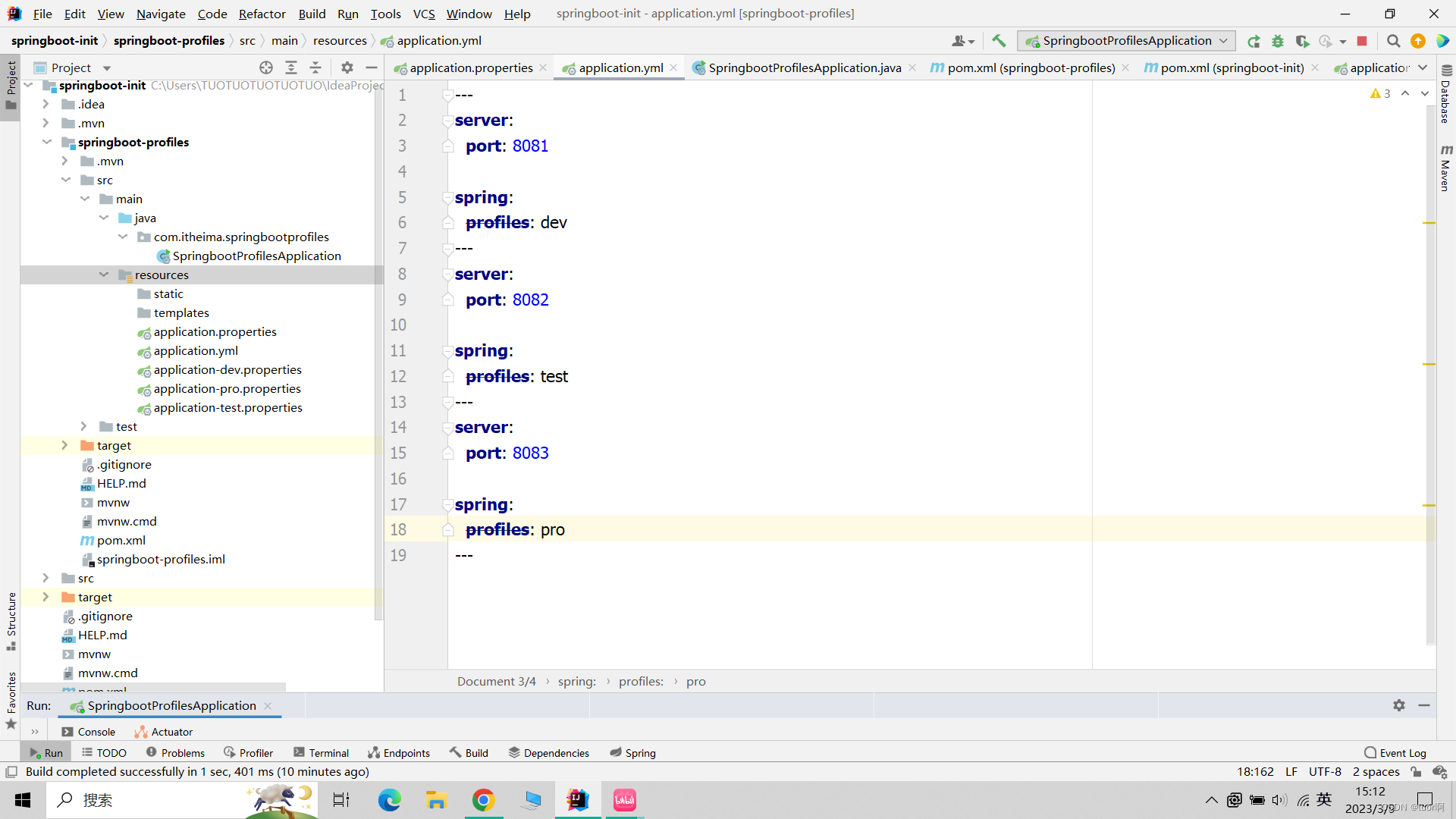Click the LF line-ending indicator
The height and width of the screenshot is (819, 1456).
pyautogui.click(x=1291, y=771)
